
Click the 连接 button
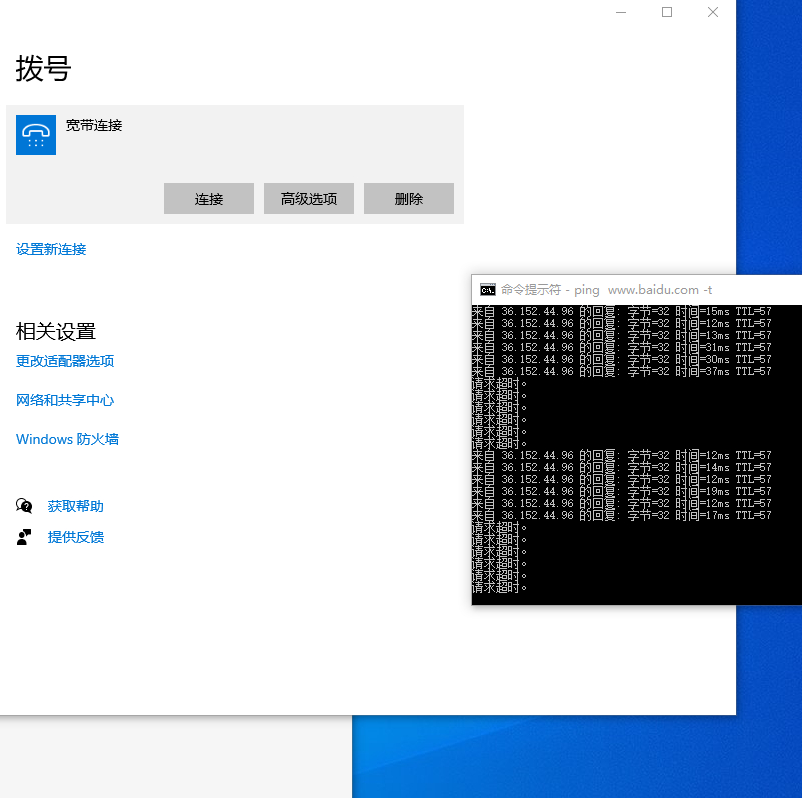pos(209,198)
